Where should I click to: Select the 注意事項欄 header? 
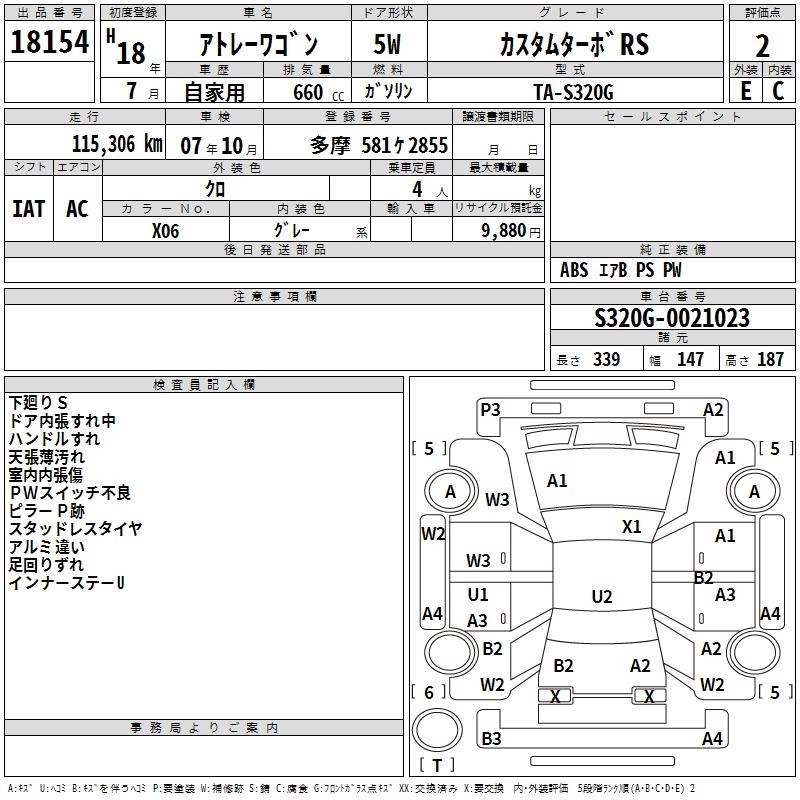point(275,296)
